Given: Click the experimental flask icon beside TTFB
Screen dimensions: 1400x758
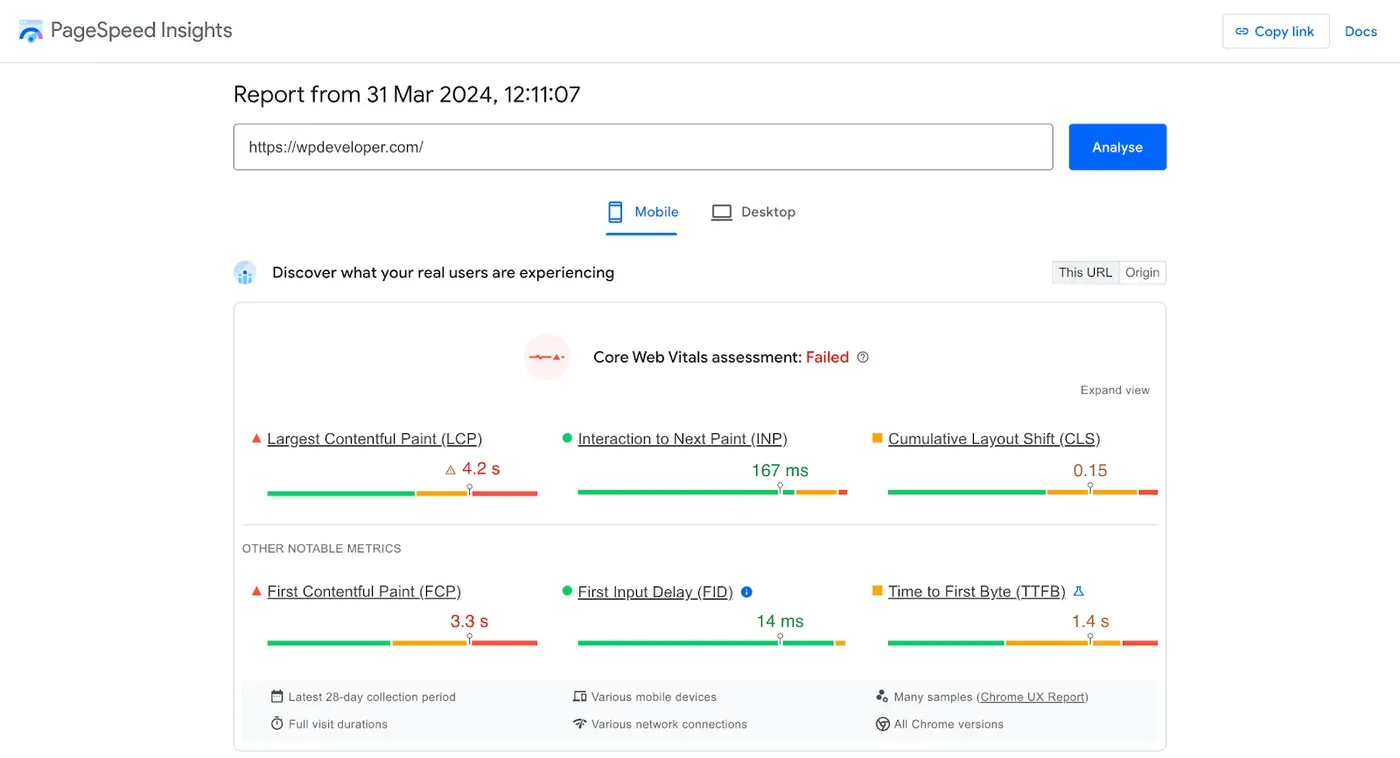Looking at the screenshot, I should click(x=1078, y=591).
